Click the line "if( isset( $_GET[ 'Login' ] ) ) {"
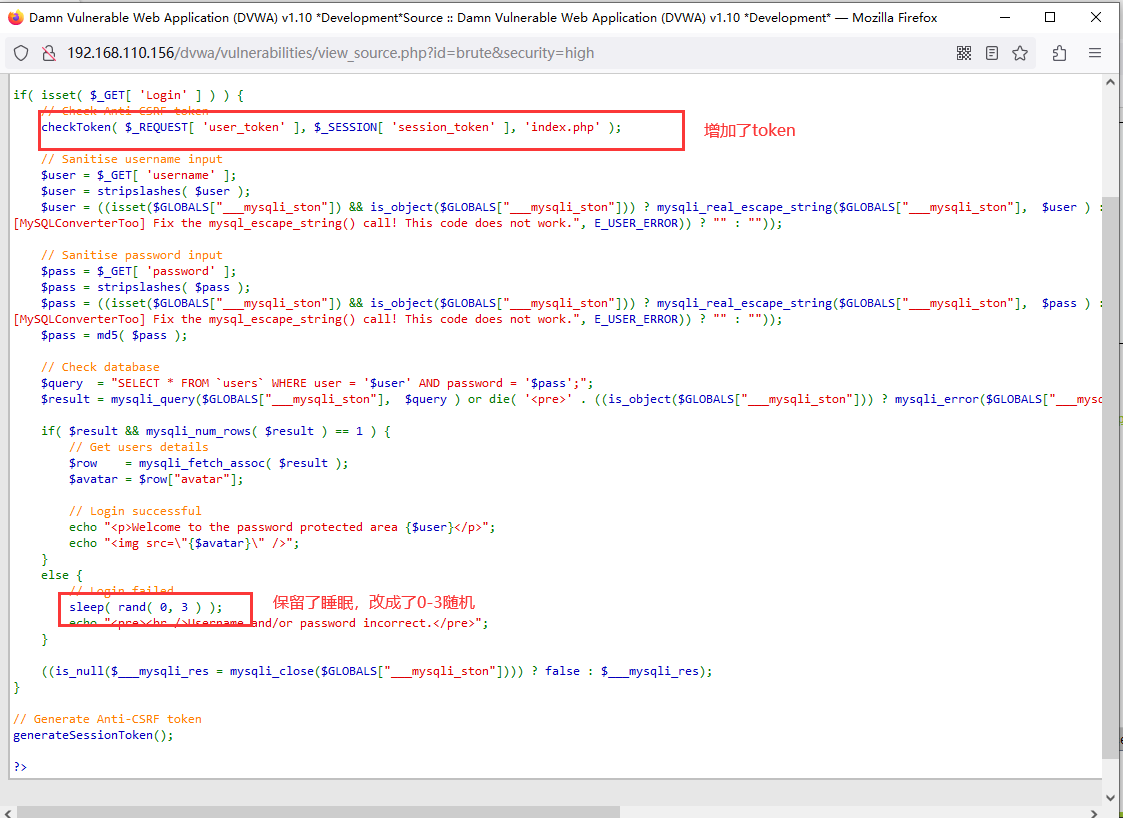The width and height of the screenshot is (1123, 818). (129, 95)
